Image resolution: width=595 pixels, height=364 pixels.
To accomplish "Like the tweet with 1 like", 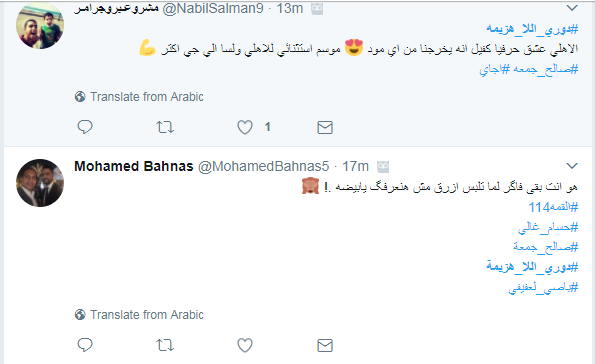I will (x=245, y=127).
